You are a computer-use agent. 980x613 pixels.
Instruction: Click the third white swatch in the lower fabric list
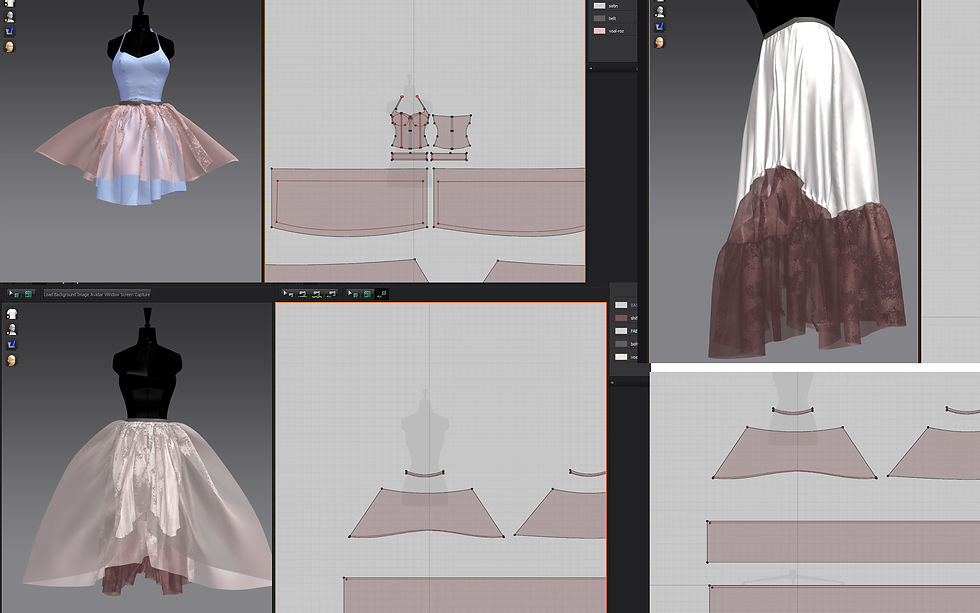(x=621, y=331)
